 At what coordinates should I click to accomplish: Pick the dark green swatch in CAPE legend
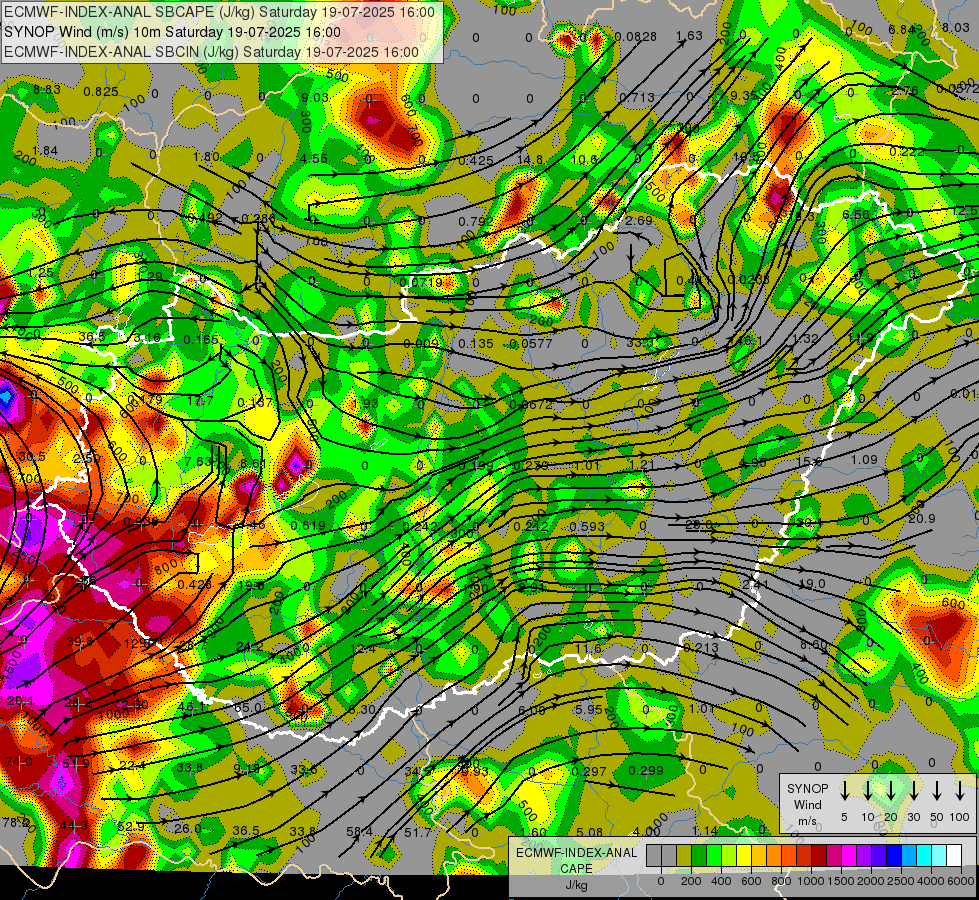point(699,855)
